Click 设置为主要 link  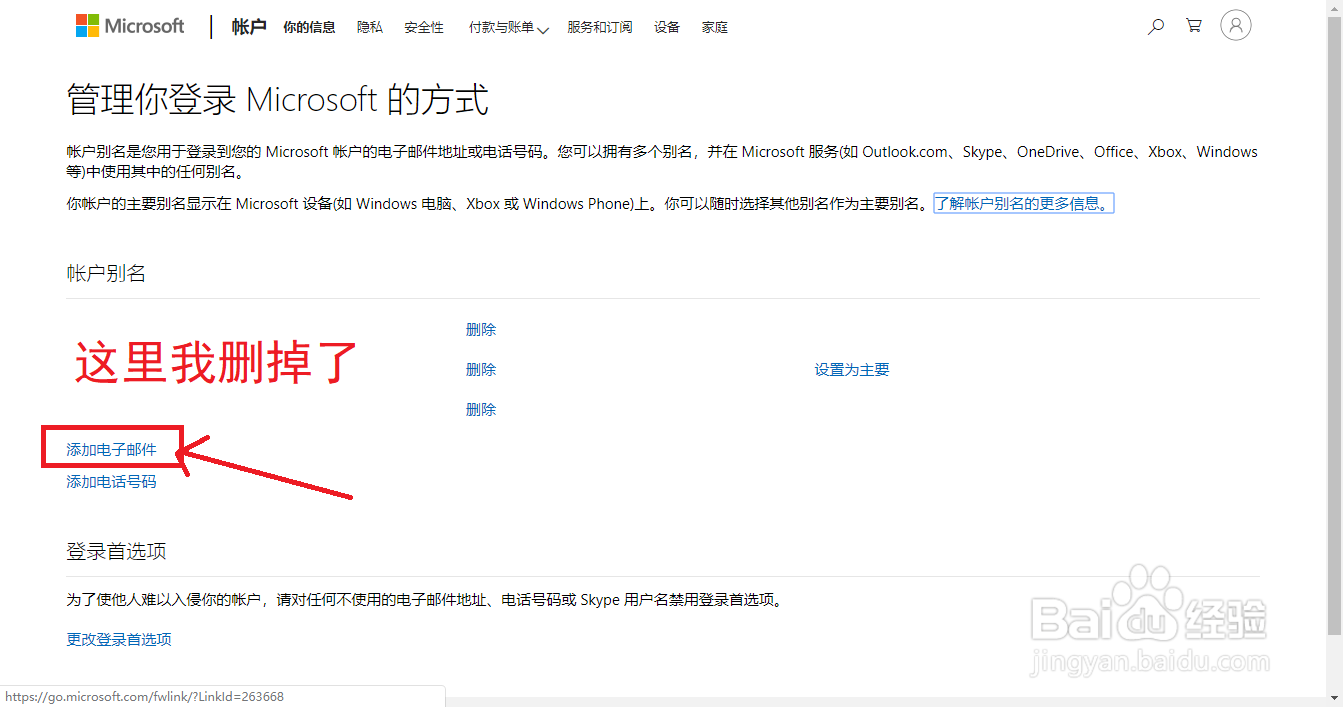852,370
